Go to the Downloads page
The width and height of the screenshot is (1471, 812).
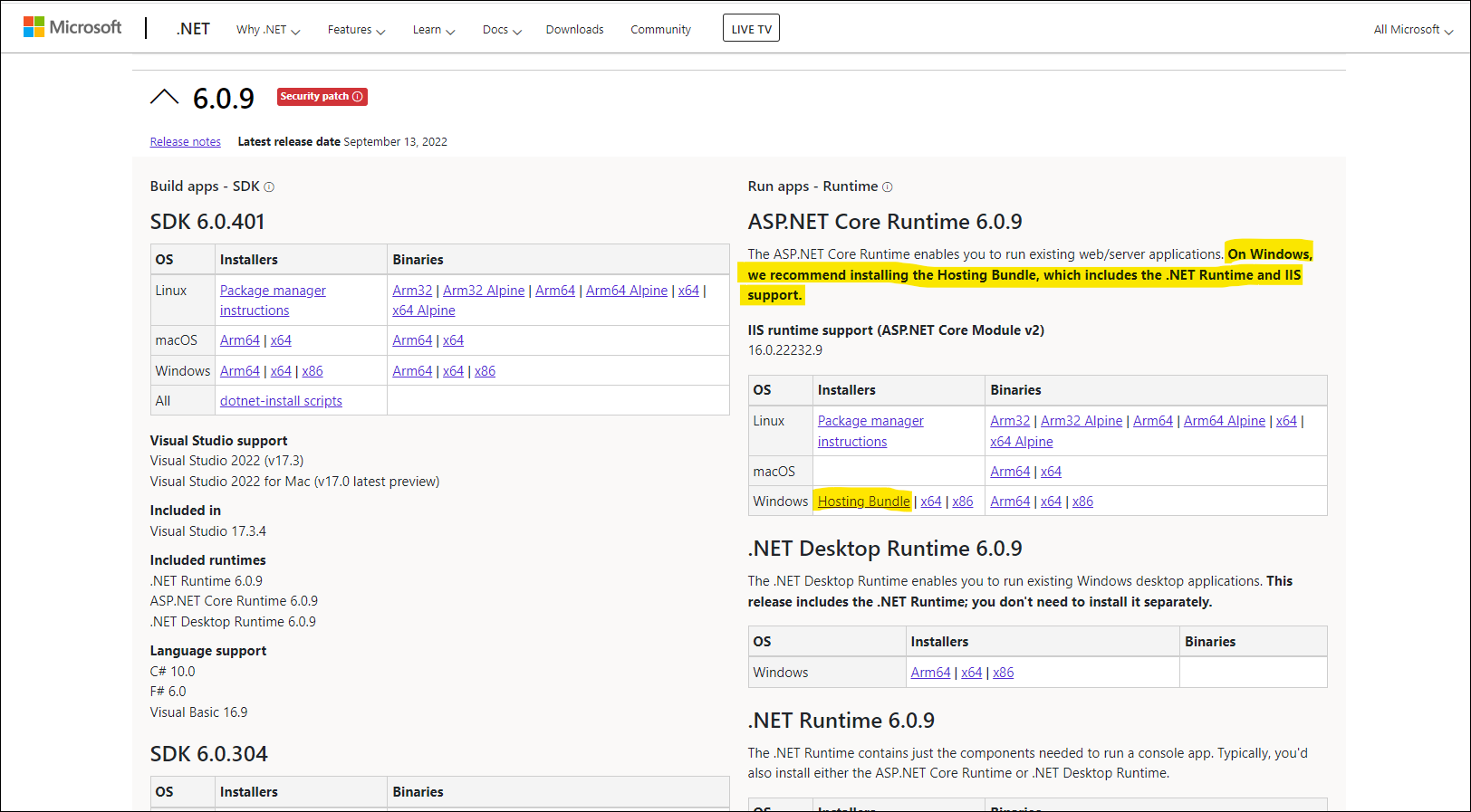[574, 30]
